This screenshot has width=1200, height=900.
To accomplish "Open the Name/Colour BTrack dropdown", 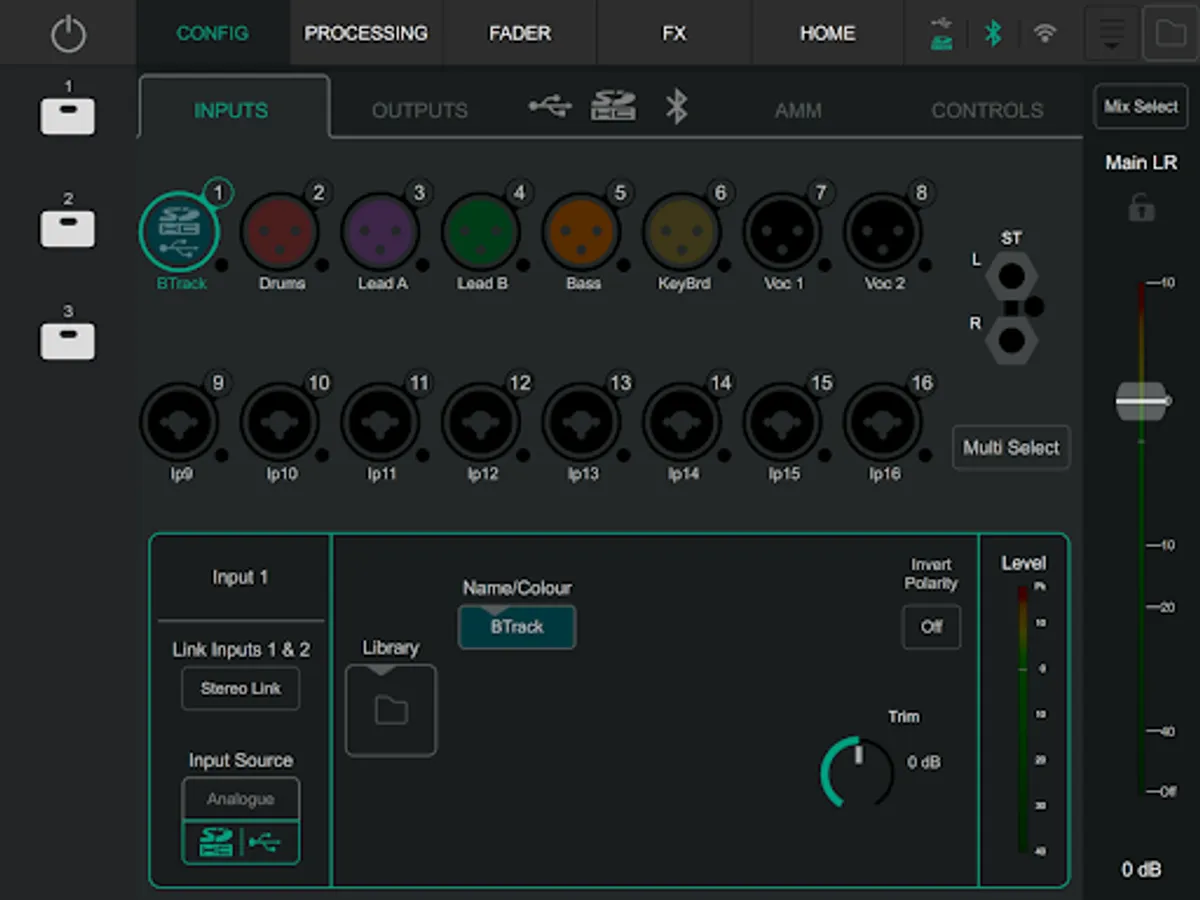I will pyautogui.click(x=517, y=627).
